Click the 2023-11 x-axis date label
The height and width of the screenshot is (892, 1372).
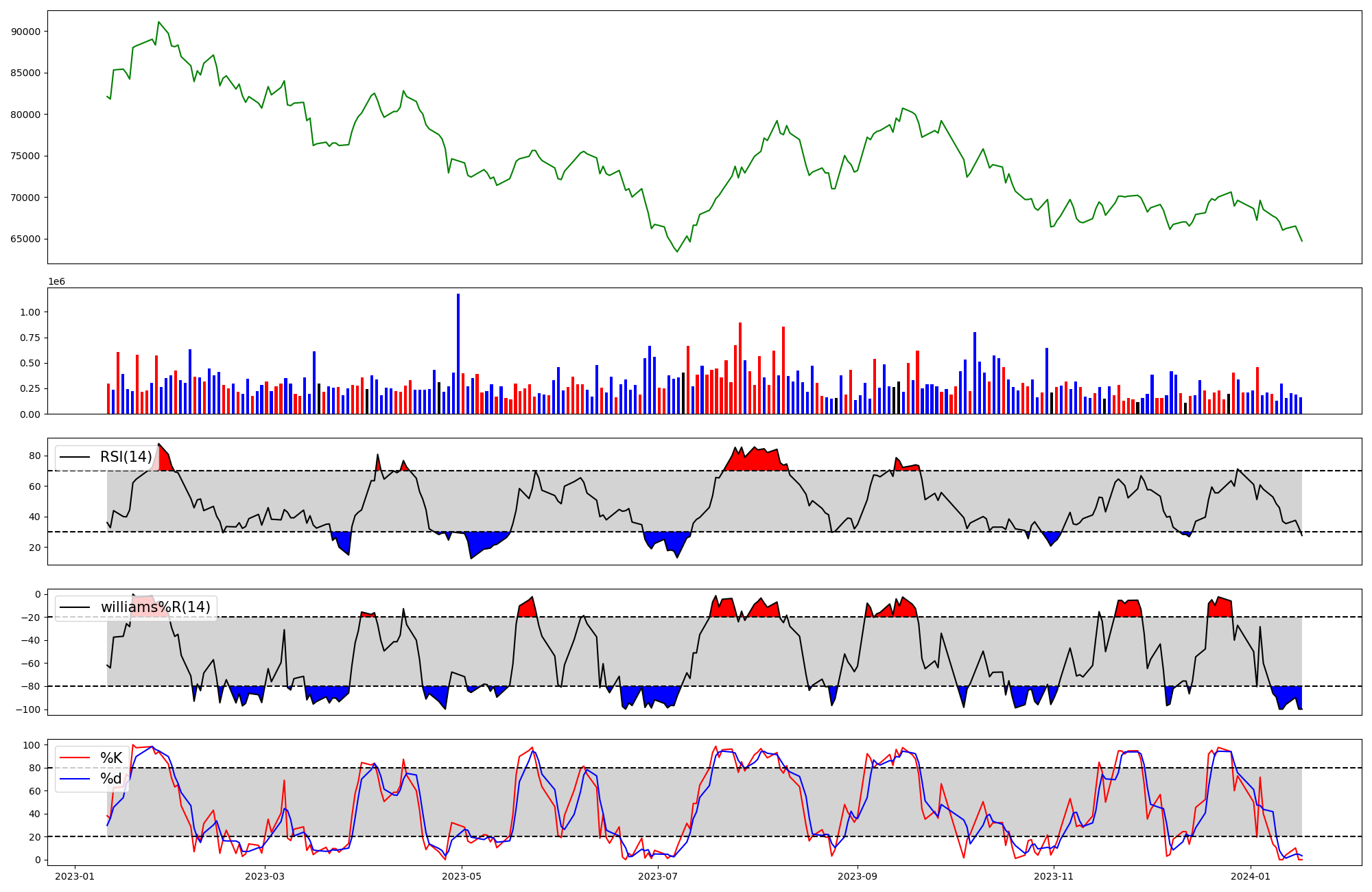click(1054, 876)
